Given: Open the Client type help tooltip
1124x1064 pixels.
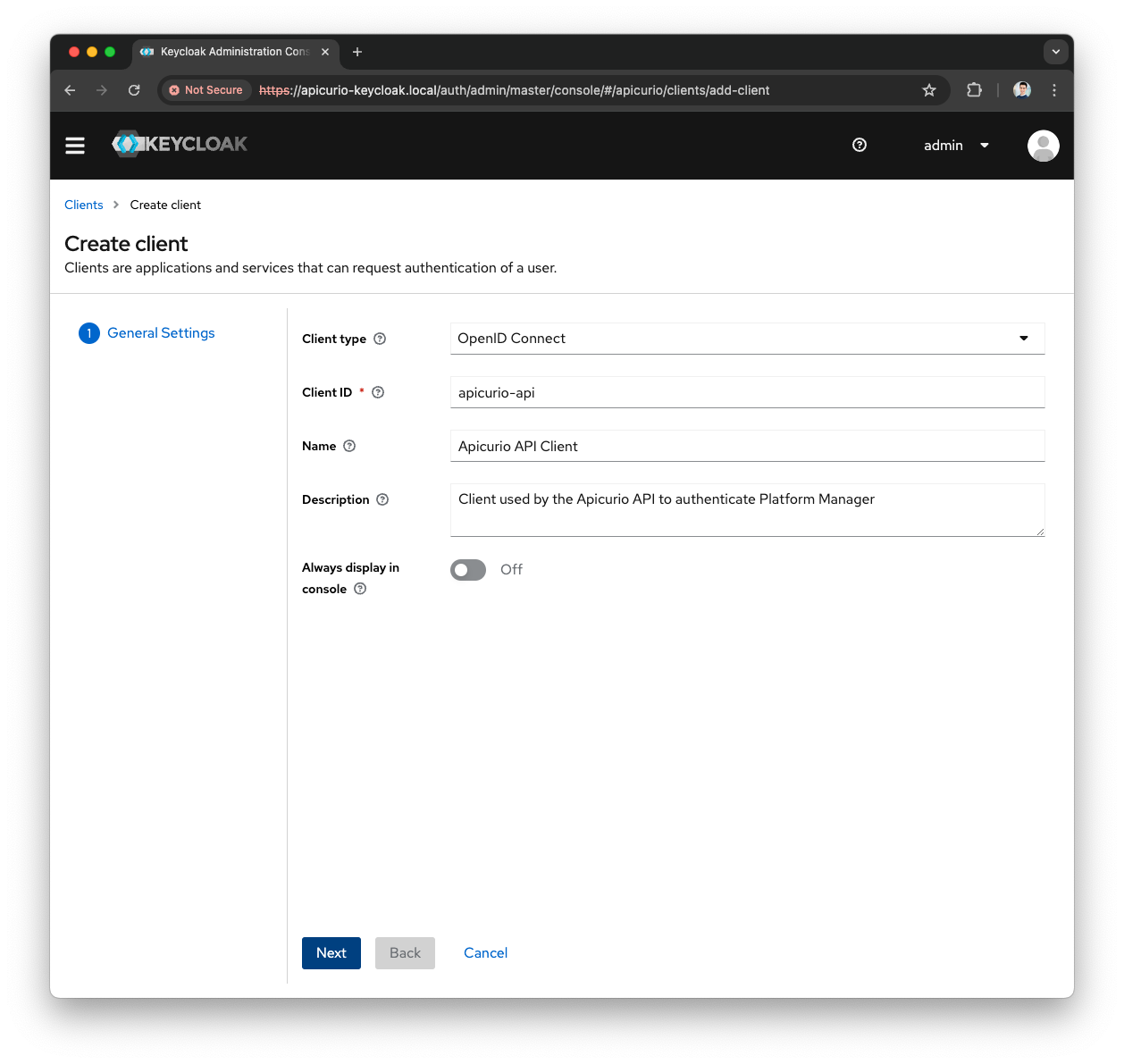Looking at the screenshot, I should 380,339.
